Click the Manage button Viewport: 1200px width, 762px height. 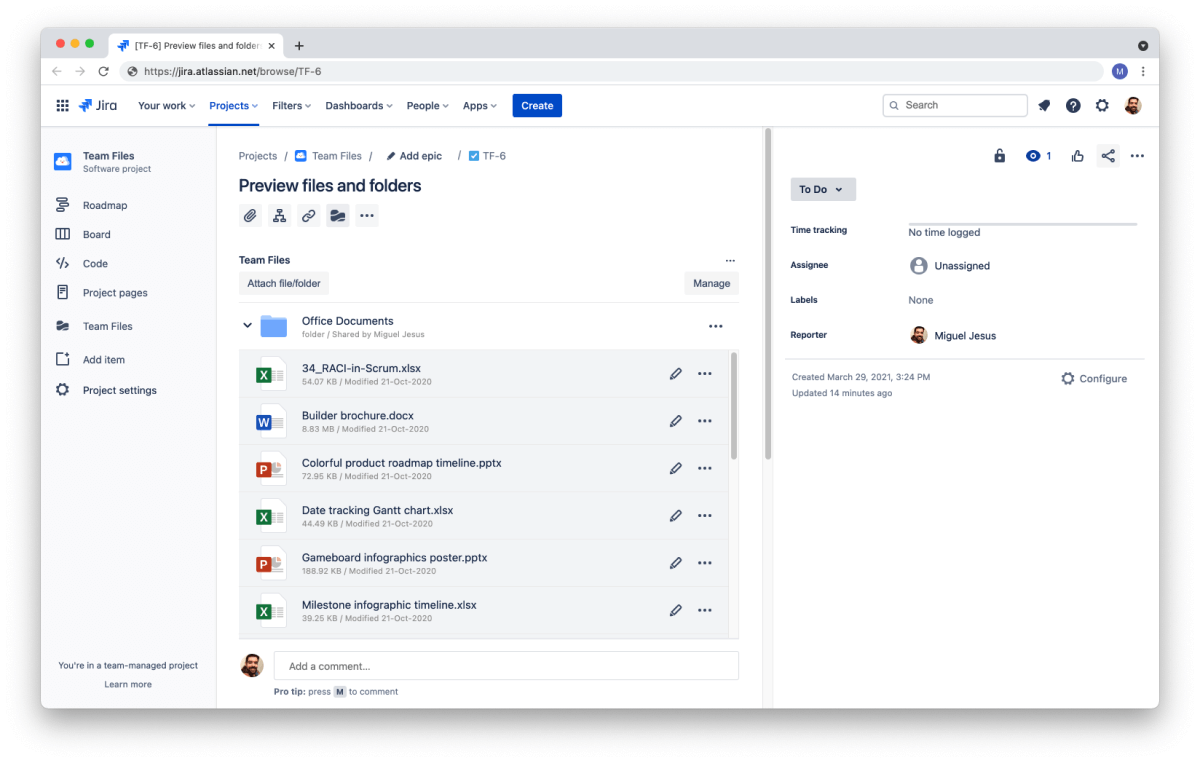[712, 283]
